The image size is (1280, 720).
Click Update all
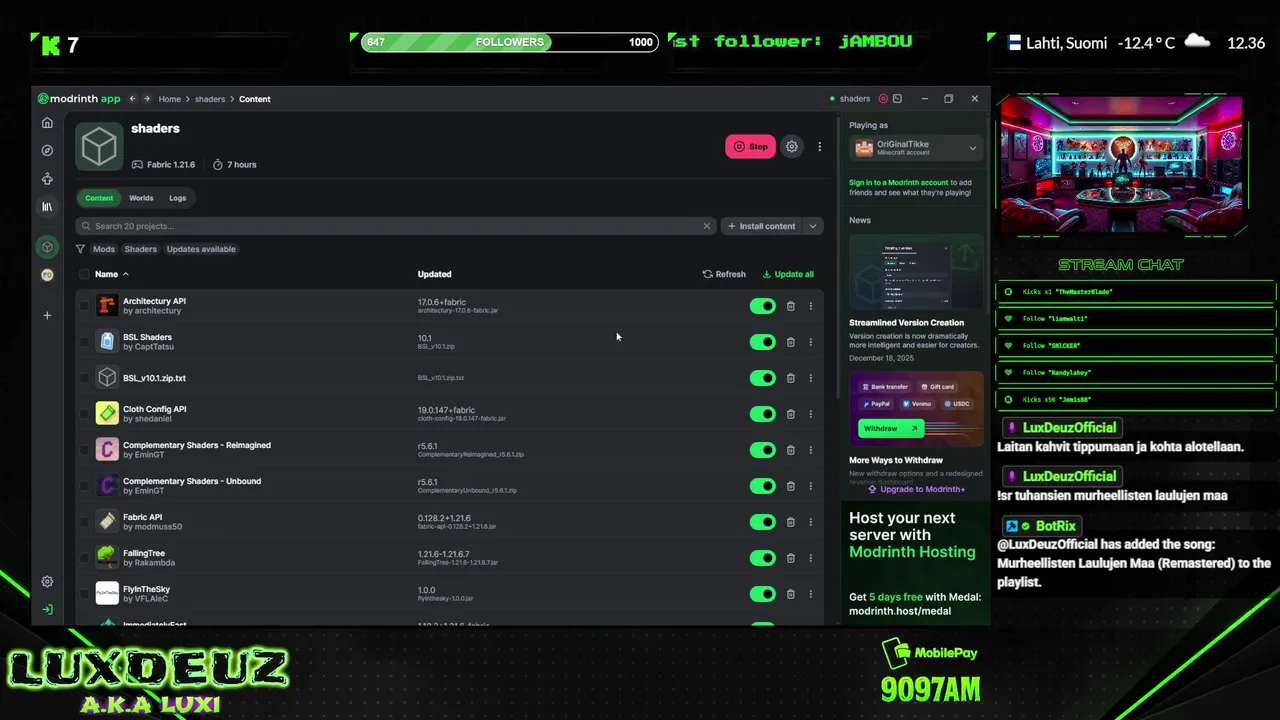pyautogui.click(x=788, y=274)
